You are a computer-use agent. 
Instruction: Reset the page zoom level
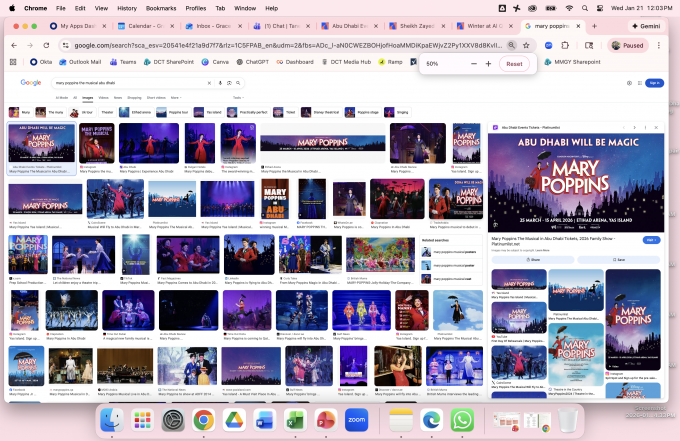[514, 63]
